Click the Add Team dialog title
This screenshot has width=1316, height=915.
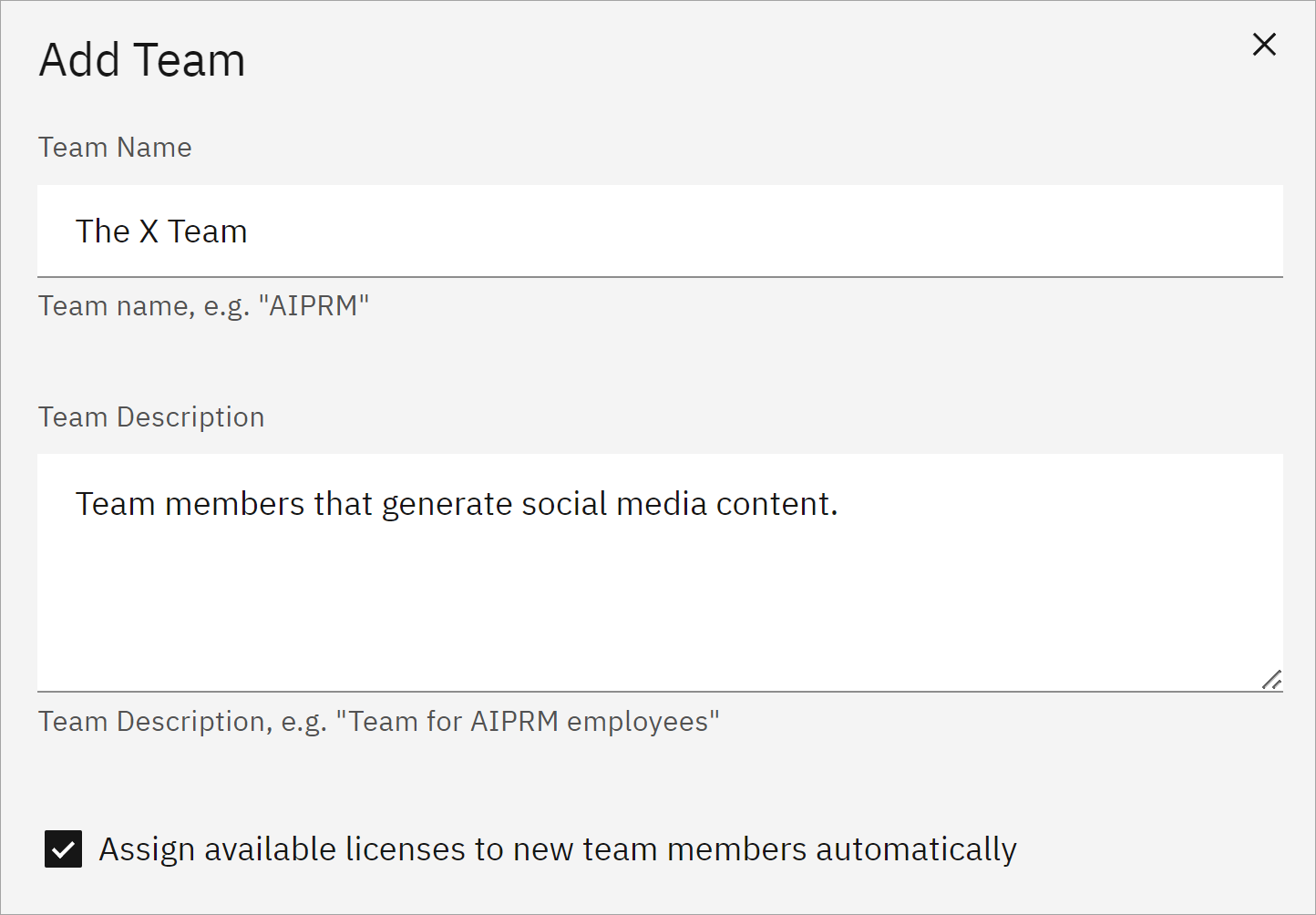pos(141,58)
